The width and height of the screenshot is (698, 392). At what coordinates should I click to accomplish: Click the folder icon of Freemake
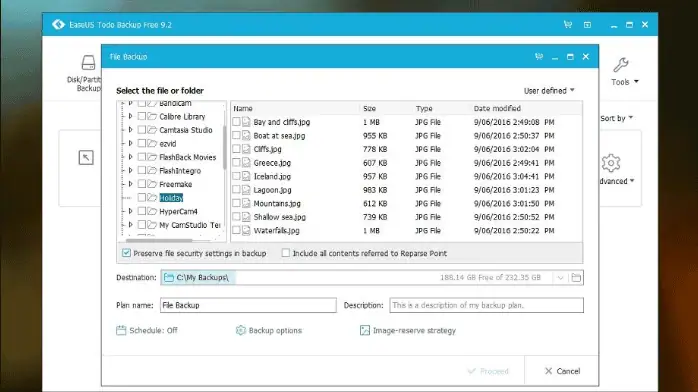tap(152, 184)
